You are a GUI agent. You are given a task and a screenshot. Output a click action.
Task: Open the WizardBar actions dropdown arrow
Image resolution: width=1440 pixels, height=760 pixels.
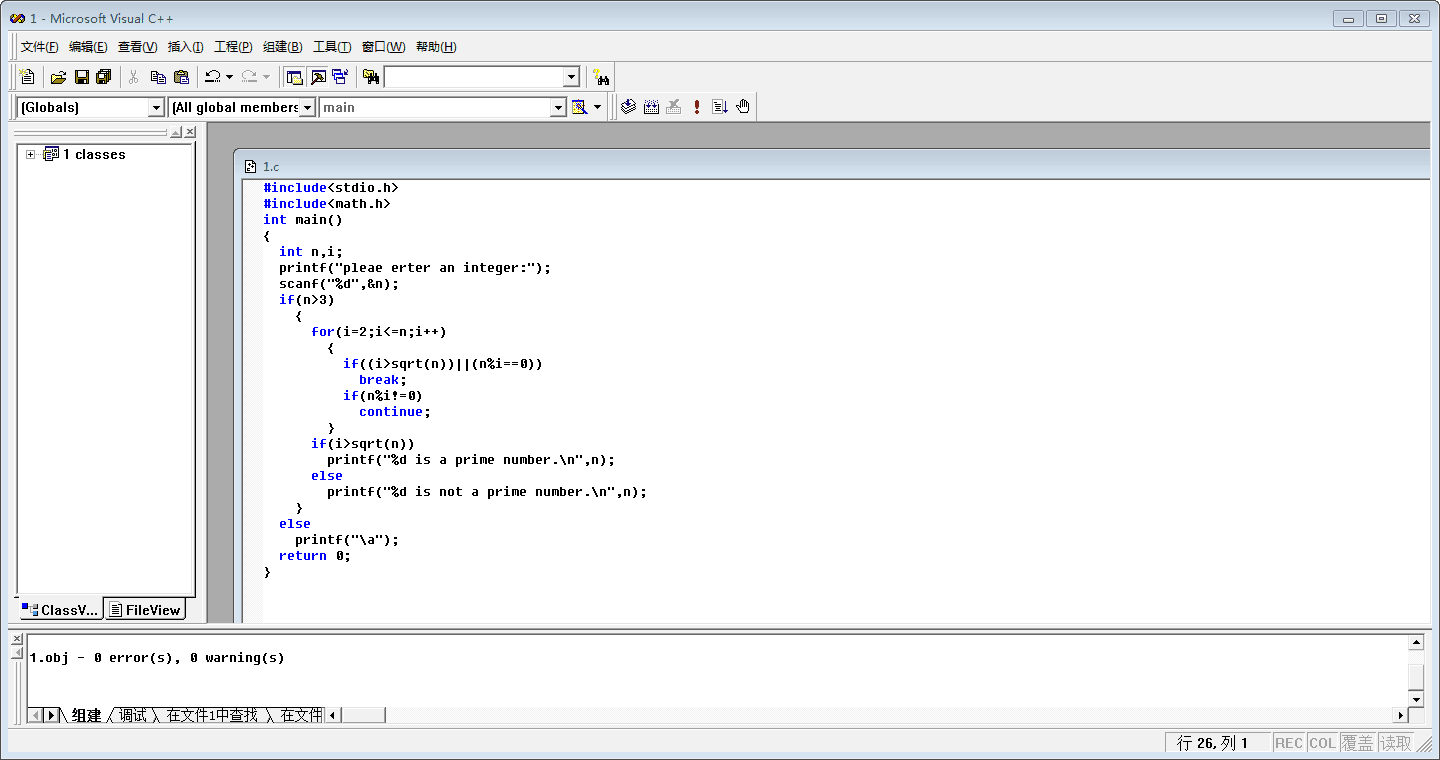pos(598,107)
